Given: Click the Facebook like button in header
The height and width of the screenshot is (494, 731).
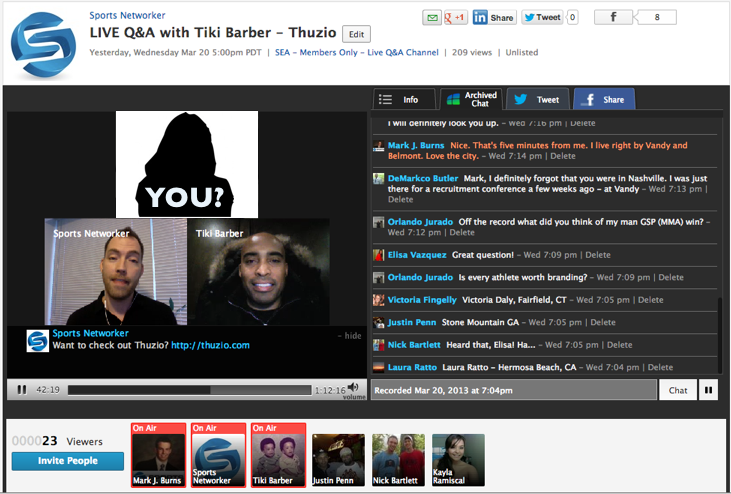Looking at the screenshot, I should pyautogui.click(x=613, y=18).
